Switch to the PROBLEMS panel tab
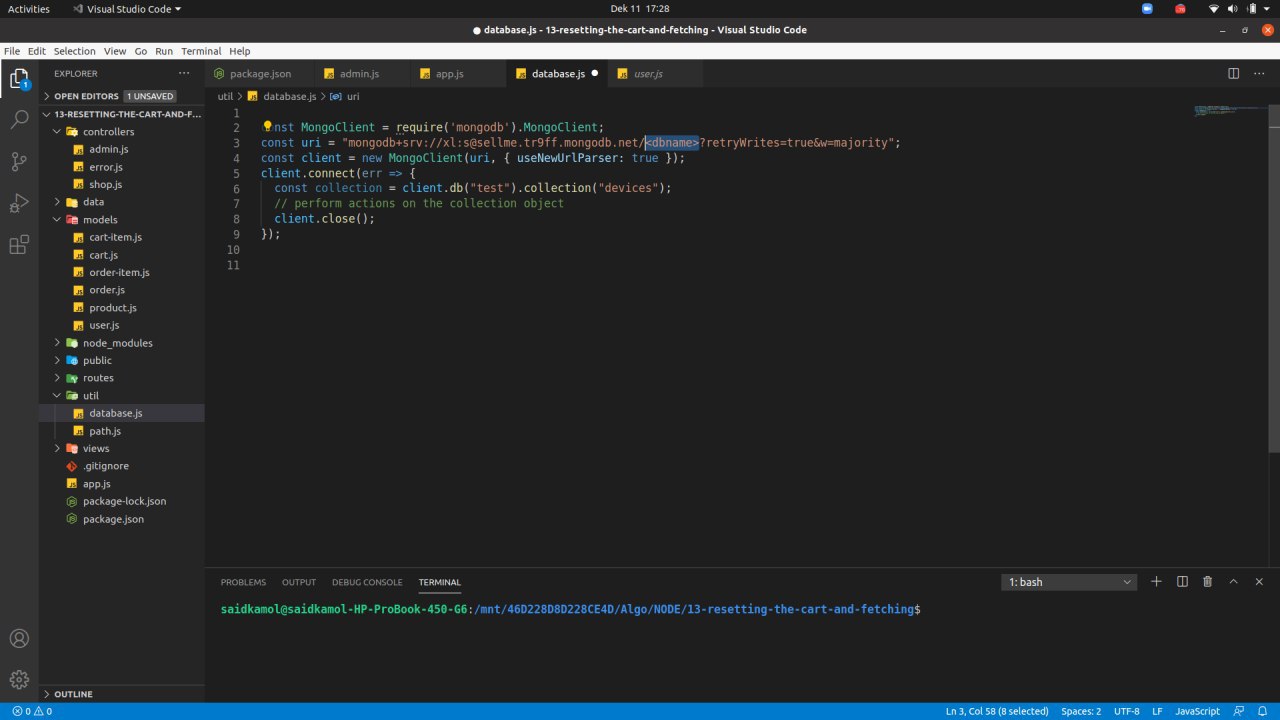This screenshot has width=1280, height=720. click(x=243, y=582)
